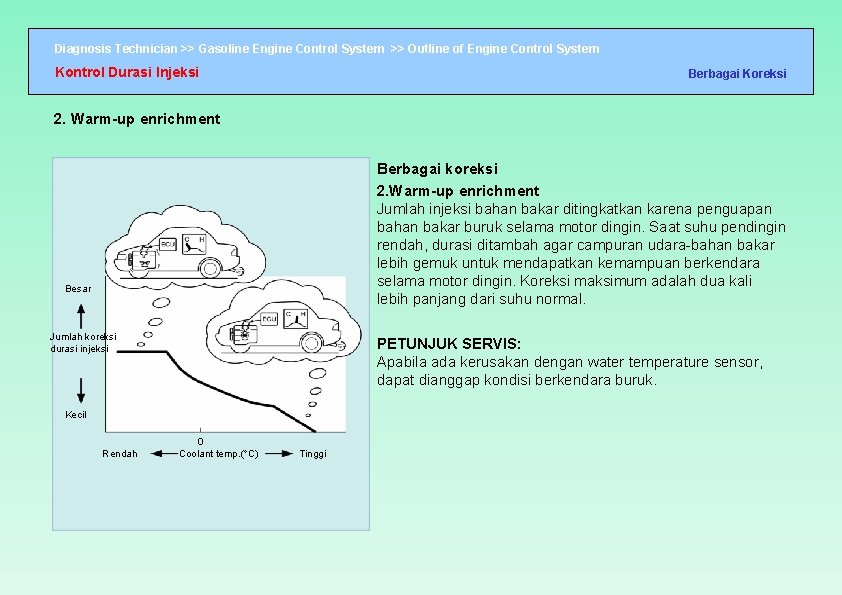Image resolution: width=842 pixels, height=595 pixels.
Task: Click the Coolant temp axis zero marker
Action: point(199,440)
